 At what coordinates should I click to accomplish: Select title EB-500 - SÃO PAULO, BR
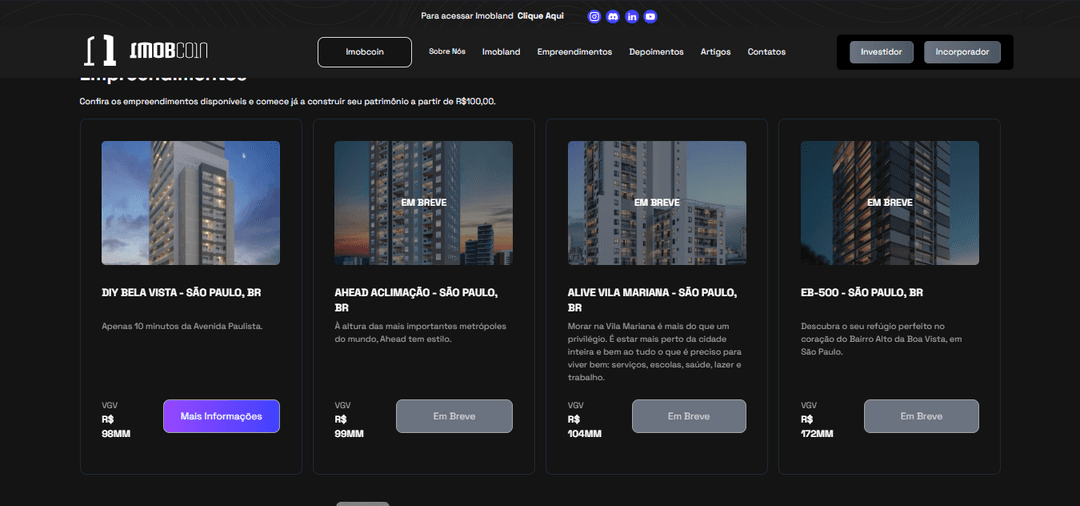(862, 293)
